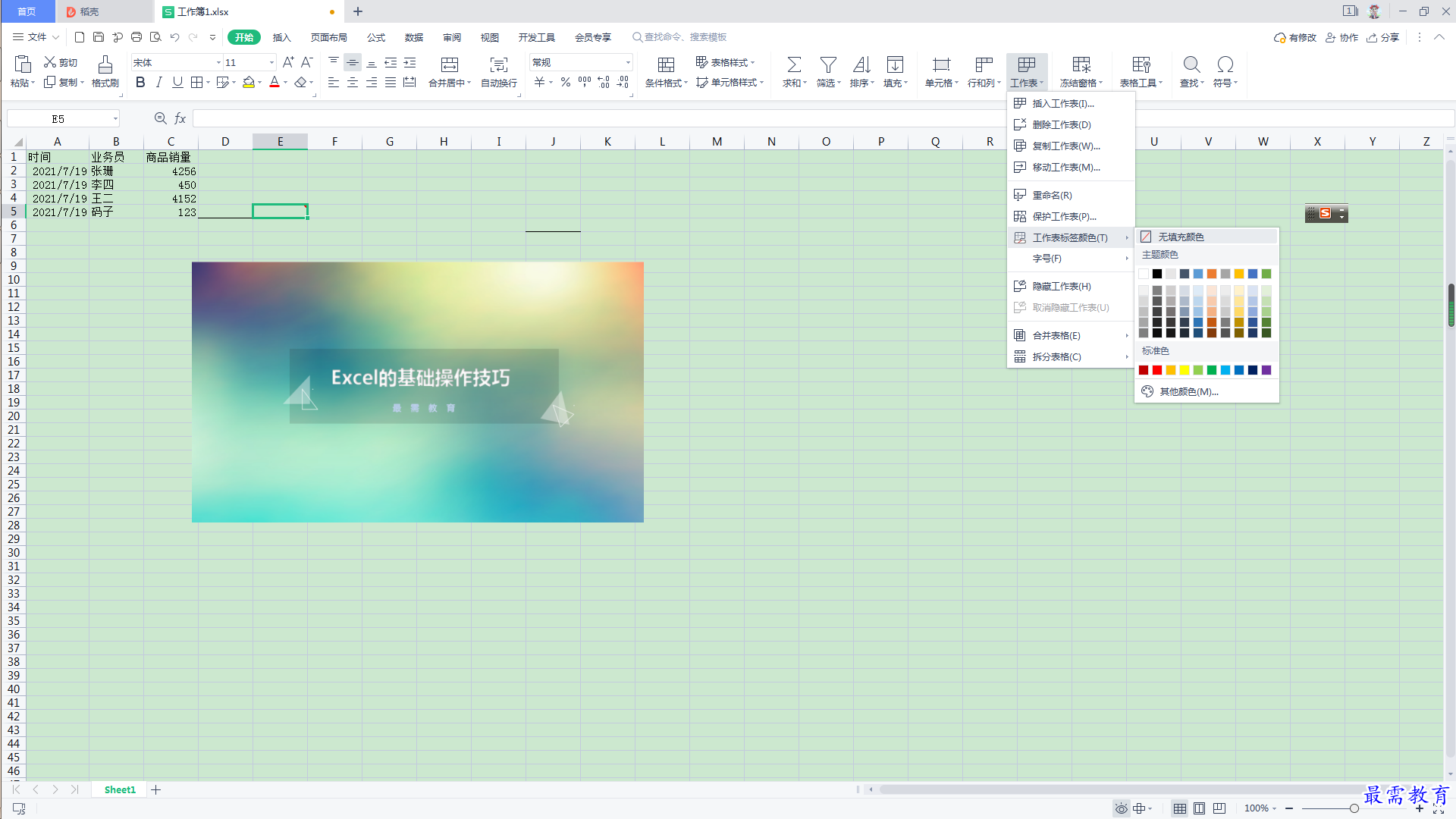Click the Find (查找) magnifier icon
Image resolution: width=1456 pixels, height=819 pixels.
(x=1192, y=64)
